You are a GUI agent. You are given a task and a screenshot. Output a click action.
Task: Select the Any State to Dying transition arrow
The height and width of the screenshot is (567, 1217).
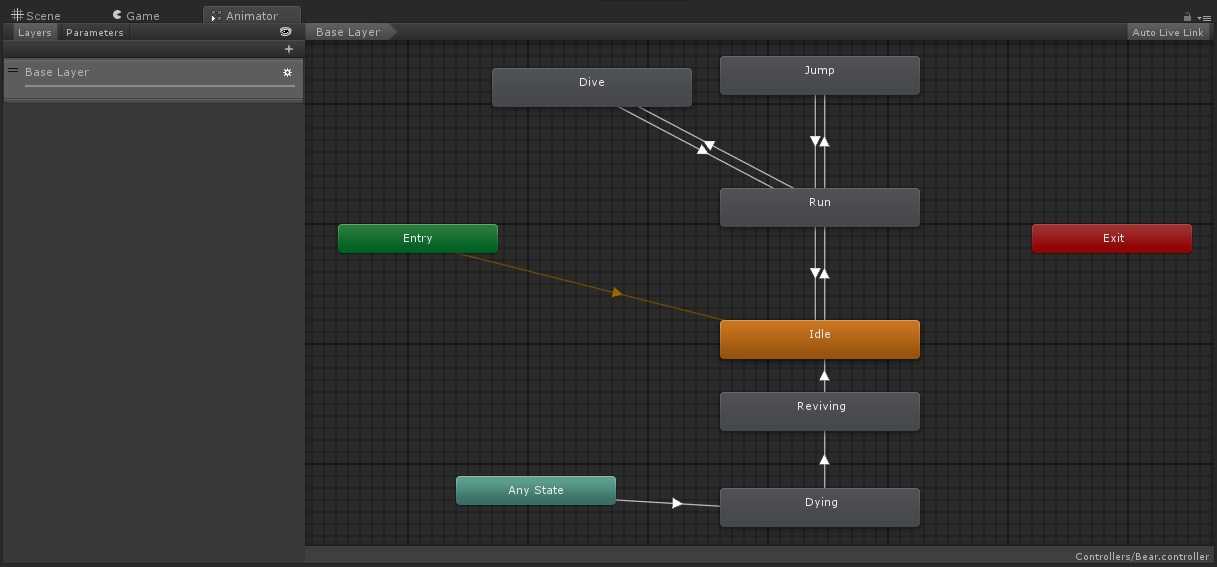(x=677, y=503)
